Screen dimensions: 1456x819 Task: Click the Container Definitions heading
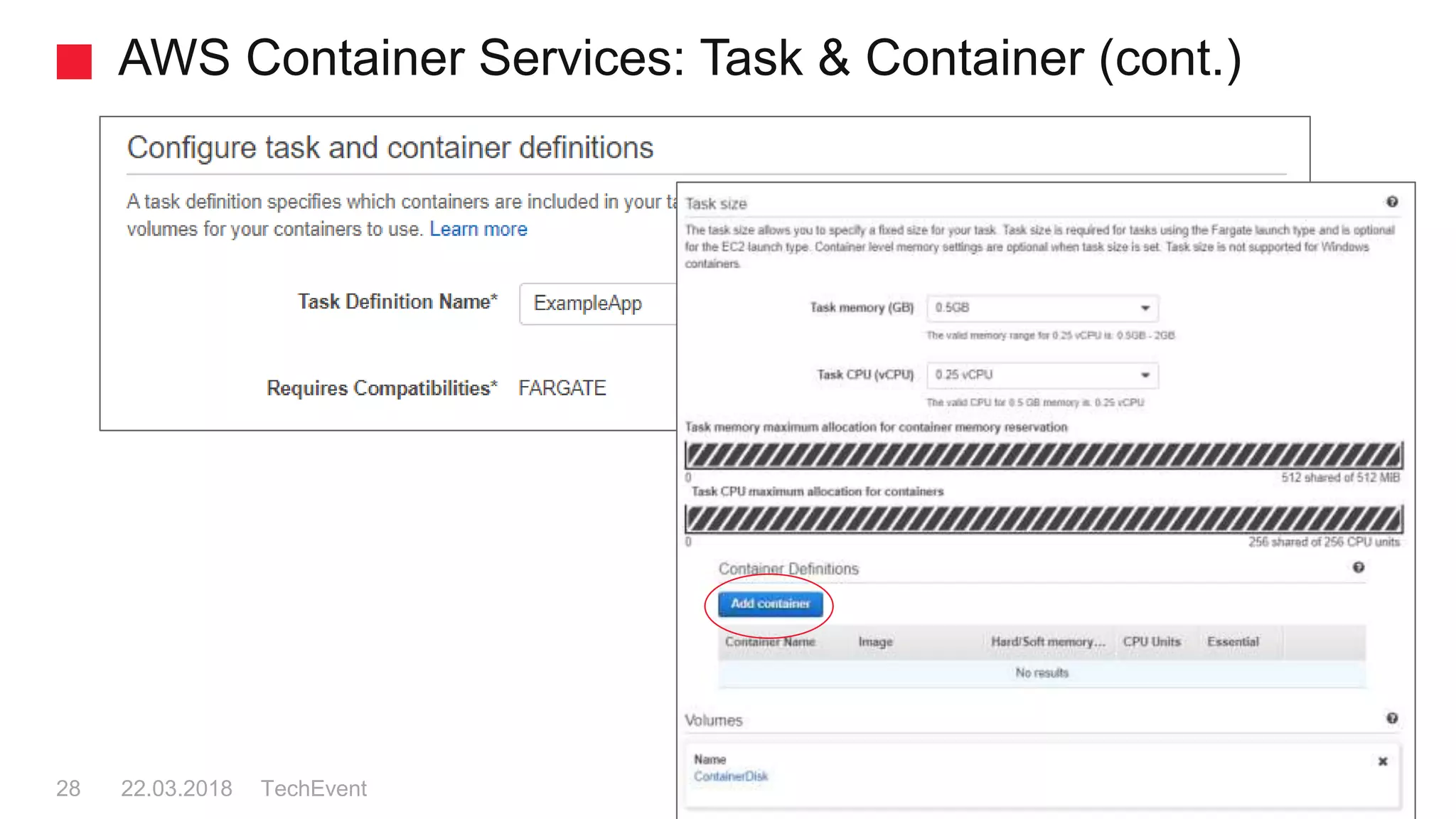[788, 569]
